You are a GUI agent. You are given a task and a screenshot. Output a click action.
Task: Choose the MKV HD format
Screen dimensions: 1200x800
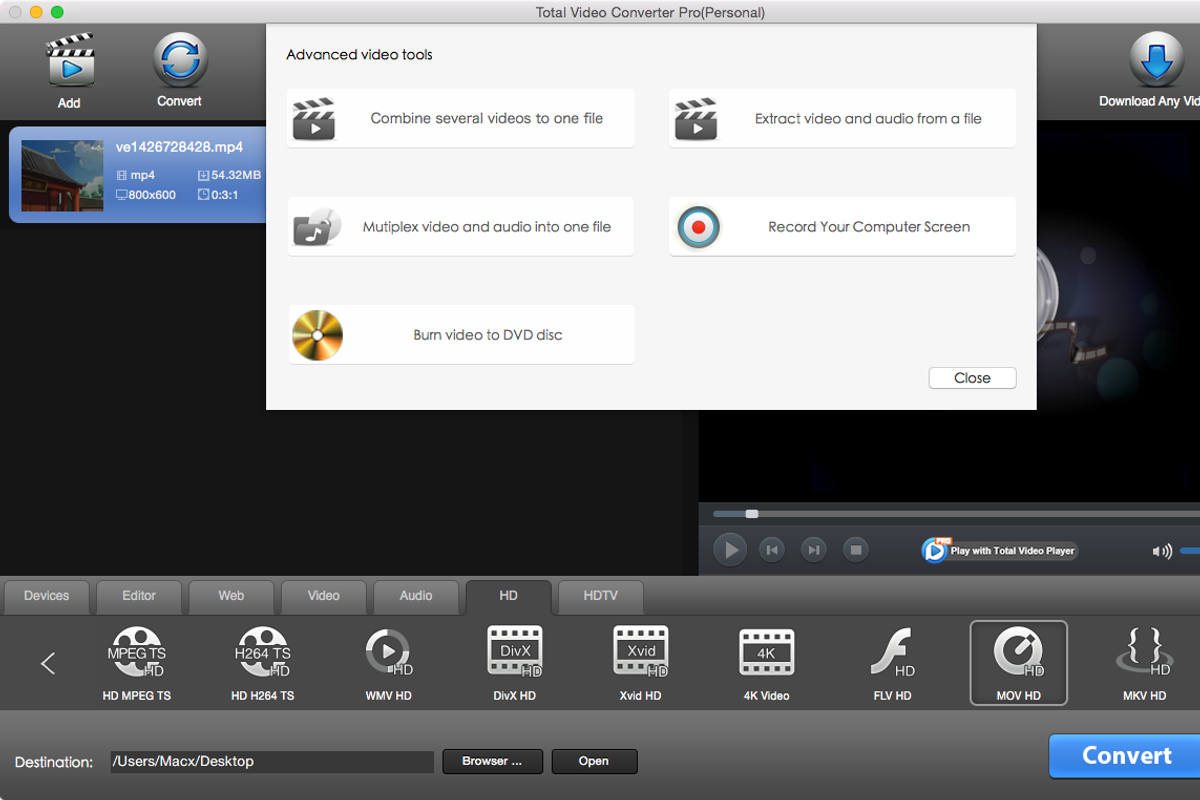[x=1144, y=663]
